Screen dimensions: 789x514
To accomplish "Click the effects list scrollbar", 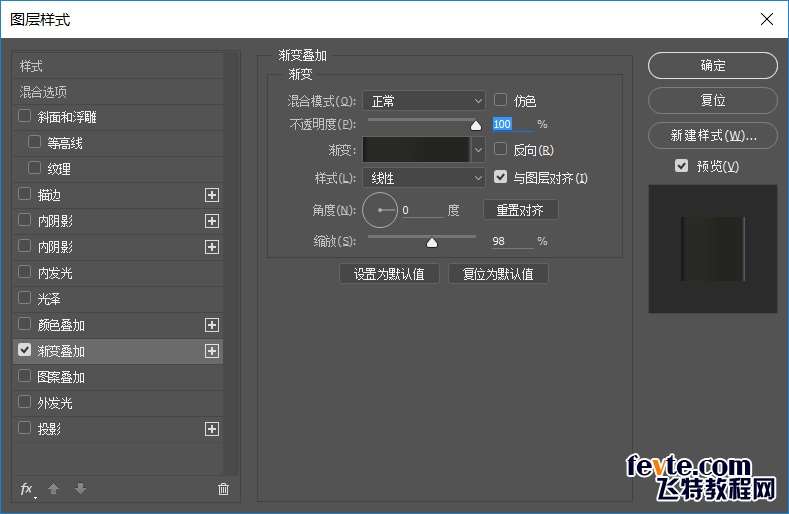I will [231, 262].
